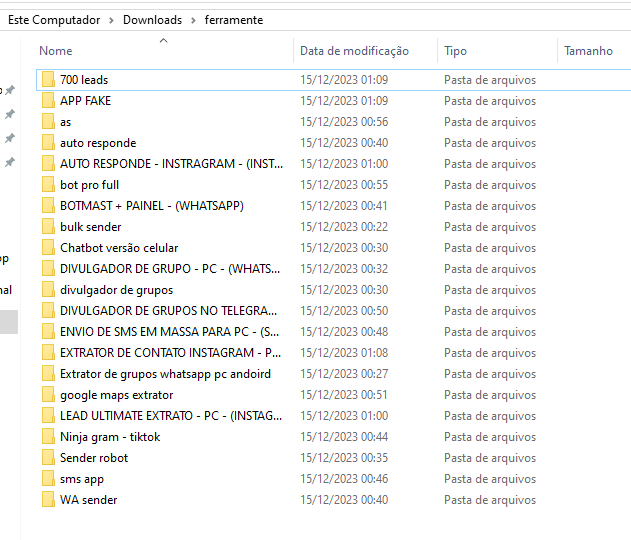Select the 'bulk sender' folder name
This screenshot has width=631, height=540.
[x=91, y=227]
